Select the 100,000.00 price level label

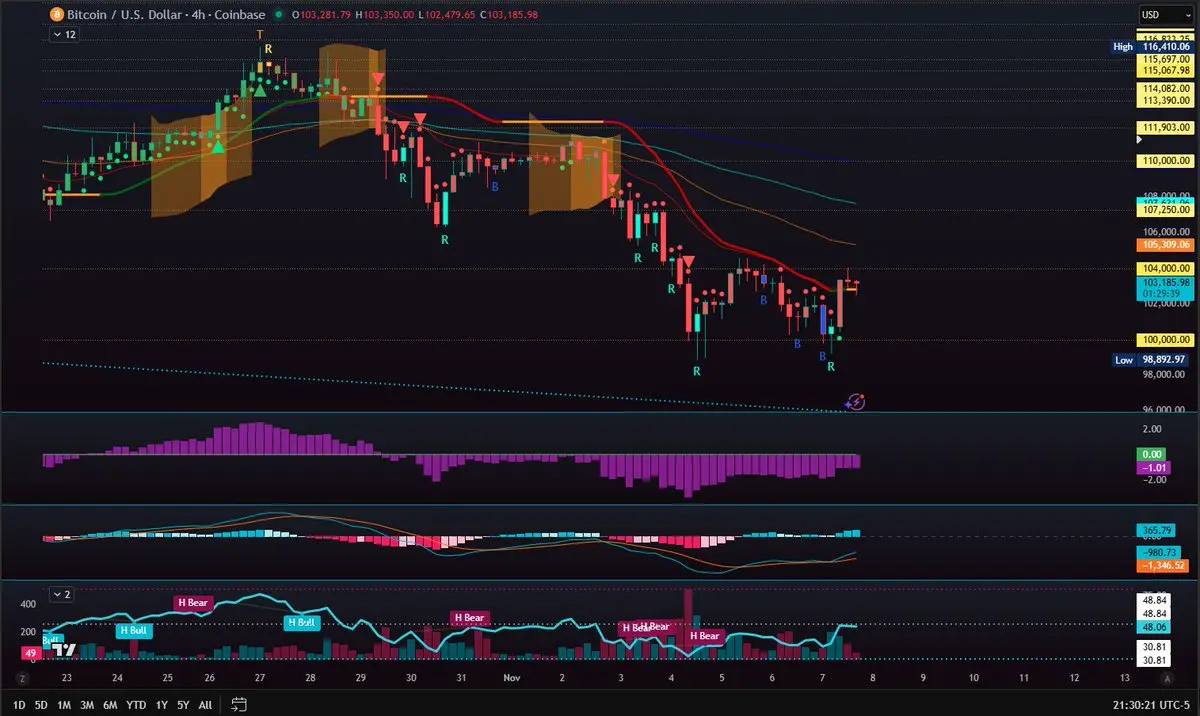pos(1167,341)
